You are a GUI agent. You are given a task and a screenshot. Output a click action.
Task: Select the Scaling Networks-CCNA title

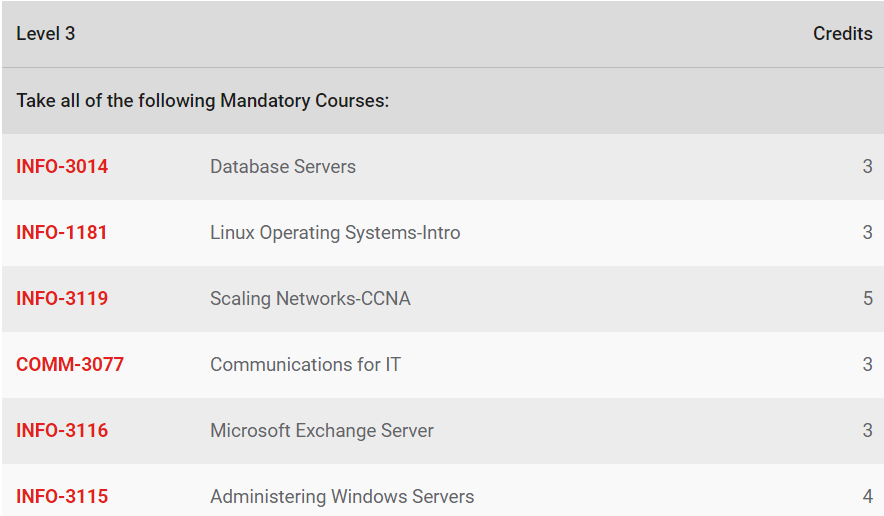311,298
